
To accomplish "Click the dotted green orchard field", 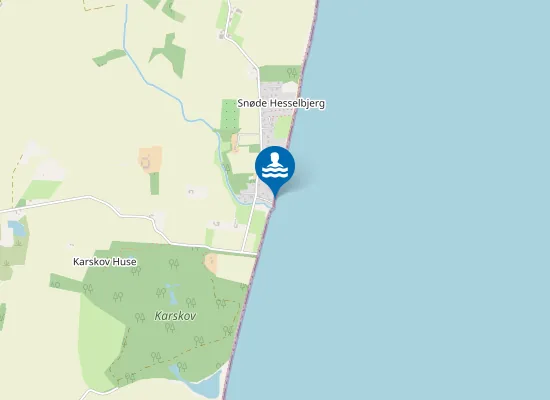I will (x=230, y=114).
